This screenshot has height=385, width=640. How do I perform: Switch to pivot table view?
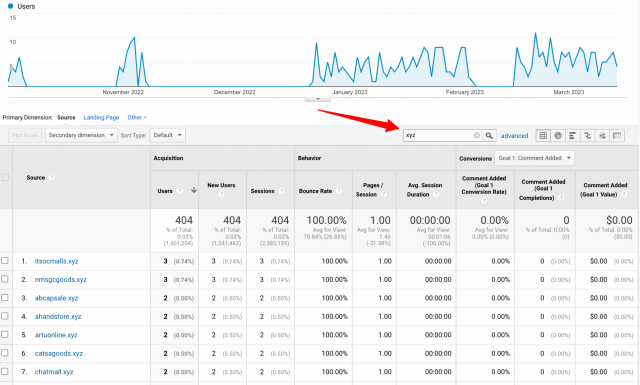(x=617, y=136)
